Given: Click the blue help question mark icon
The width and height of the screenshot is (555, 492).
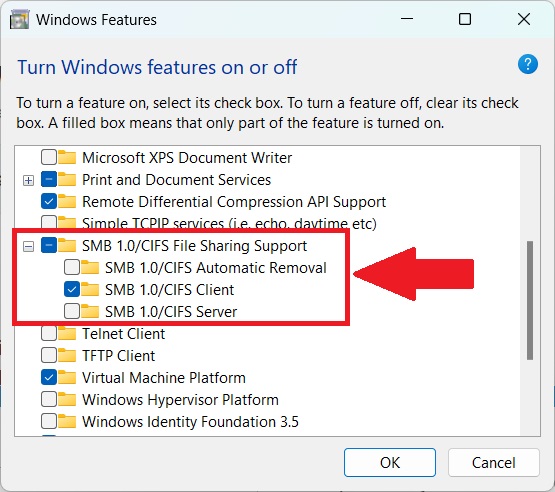Looking at the screenshot, I should click(x=528, y=64).
